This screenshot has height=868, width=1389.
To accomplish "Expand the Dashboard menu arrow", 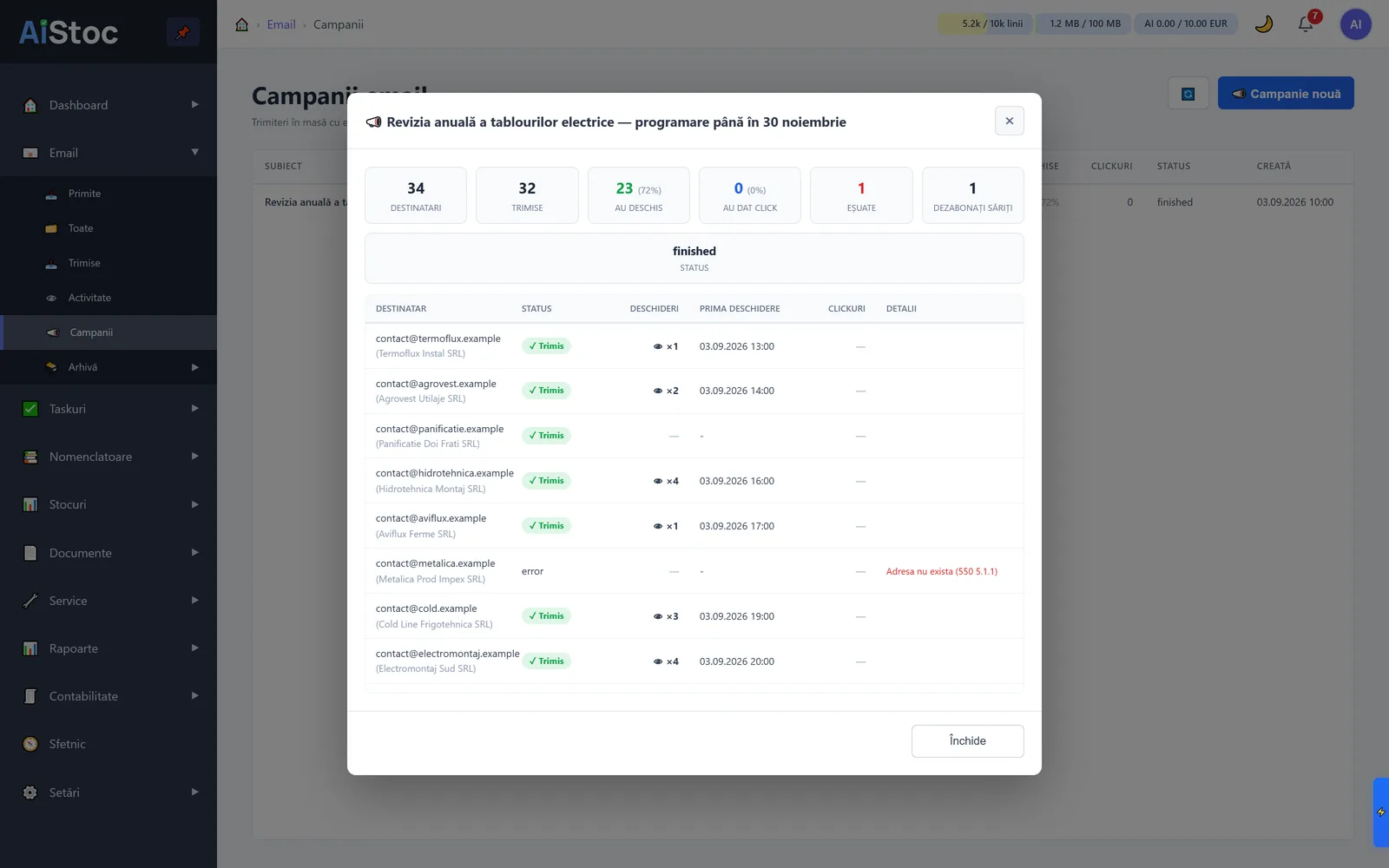I will tap(194, 105).
